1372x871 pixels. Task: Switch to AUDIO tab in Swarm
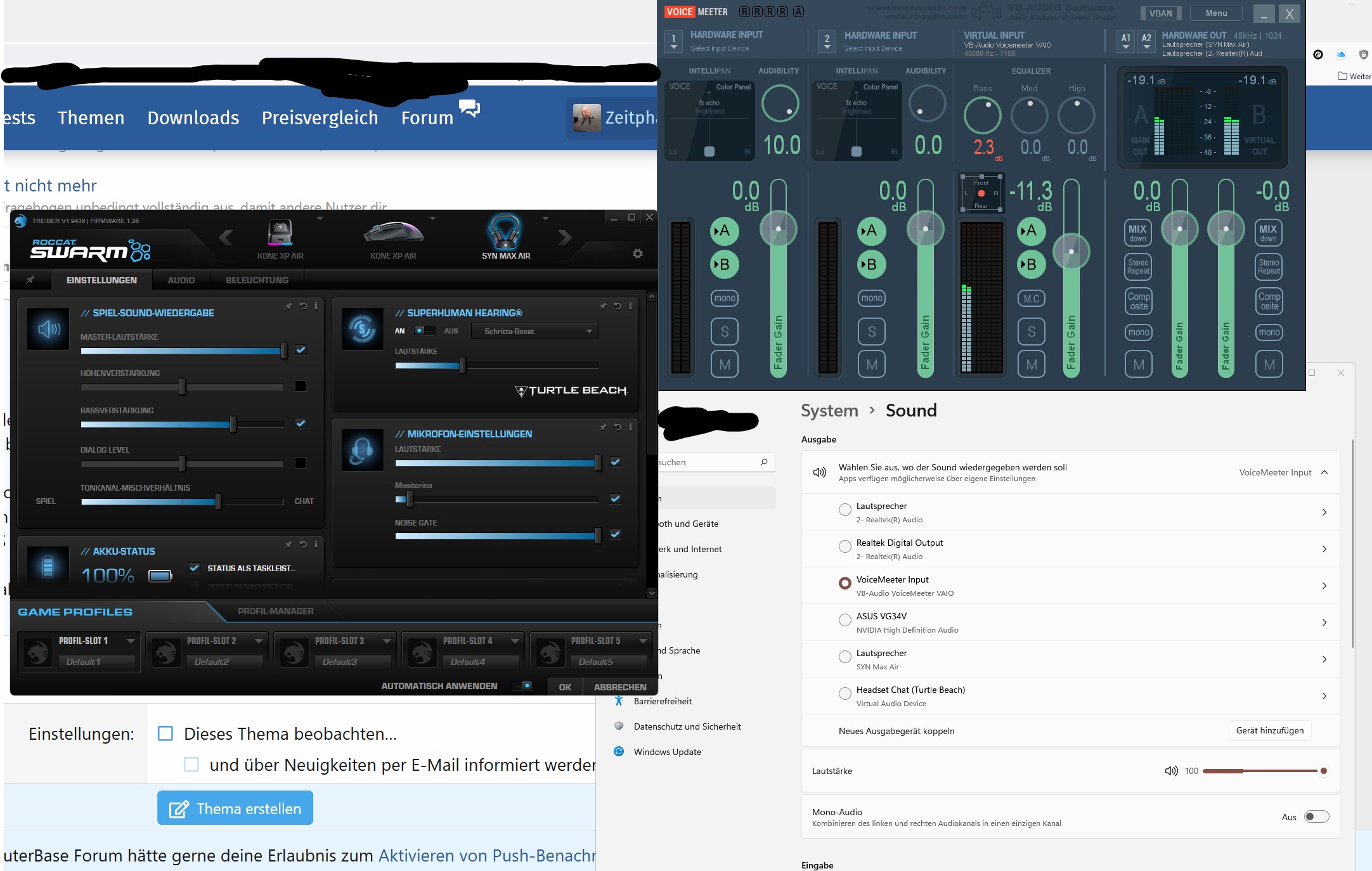[x=181, y=280]
